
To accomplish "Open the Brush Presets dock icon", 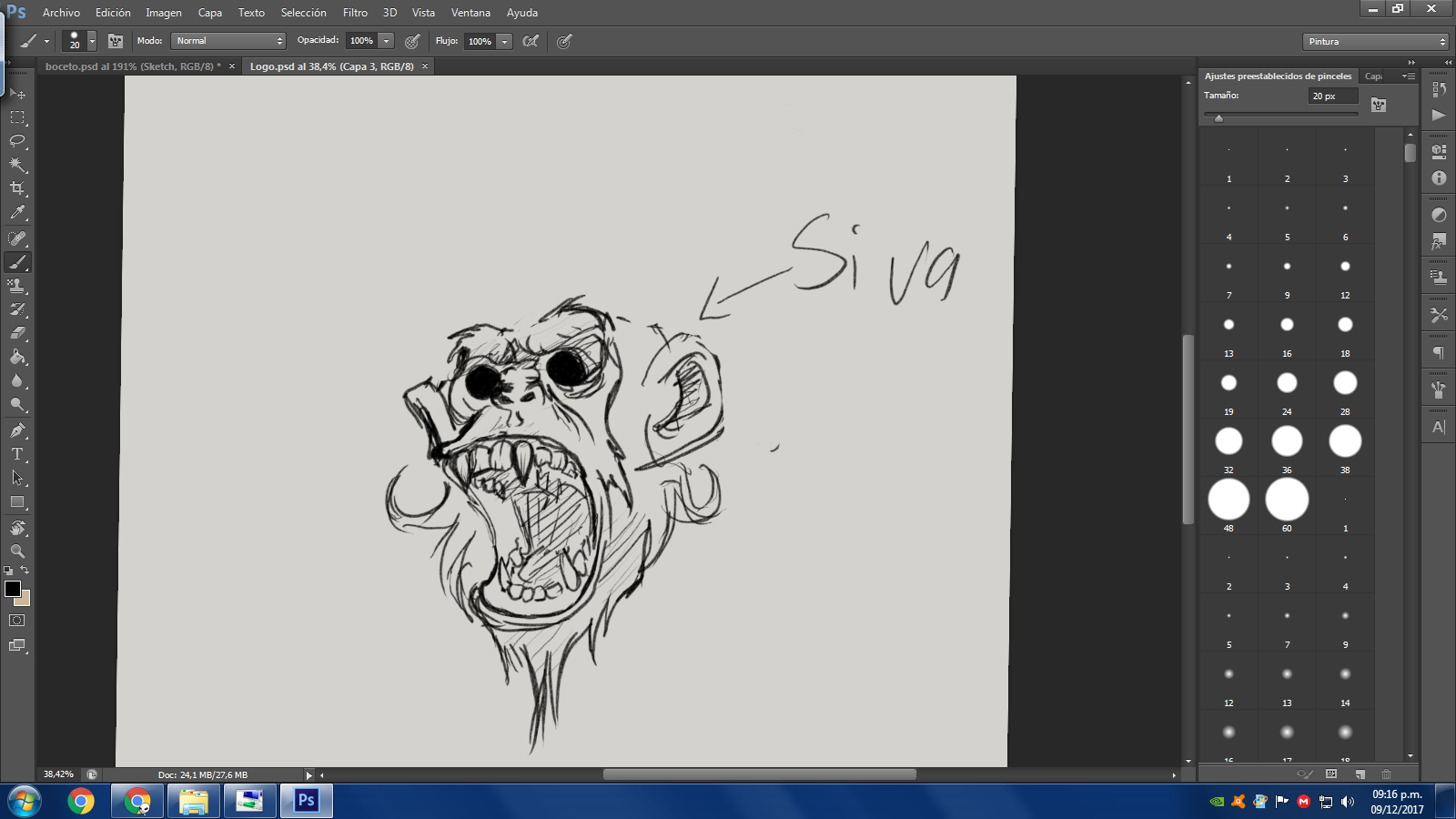I will coord(1439,389).
